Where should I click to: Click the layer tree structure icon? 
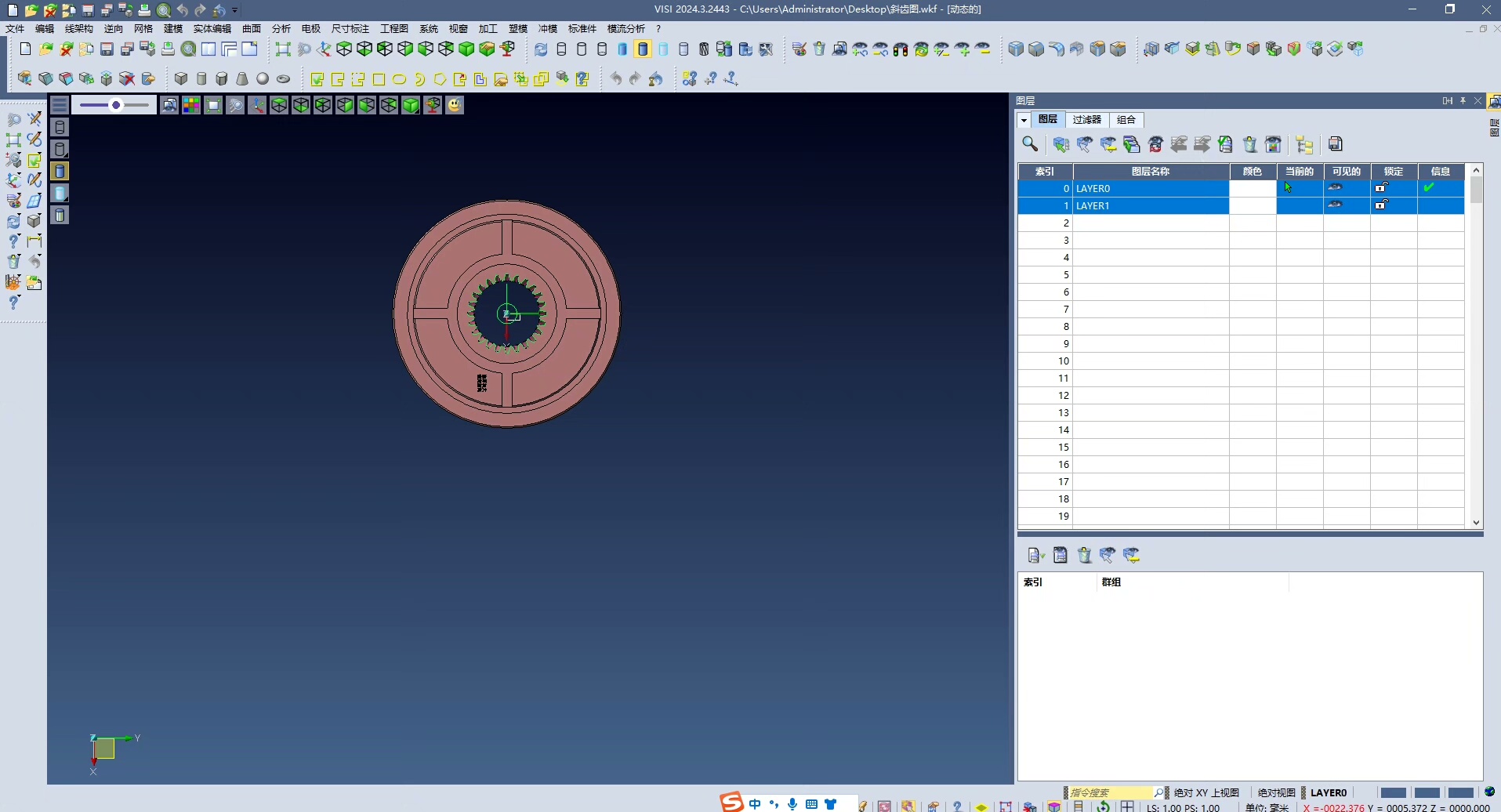coord(1304,144)
